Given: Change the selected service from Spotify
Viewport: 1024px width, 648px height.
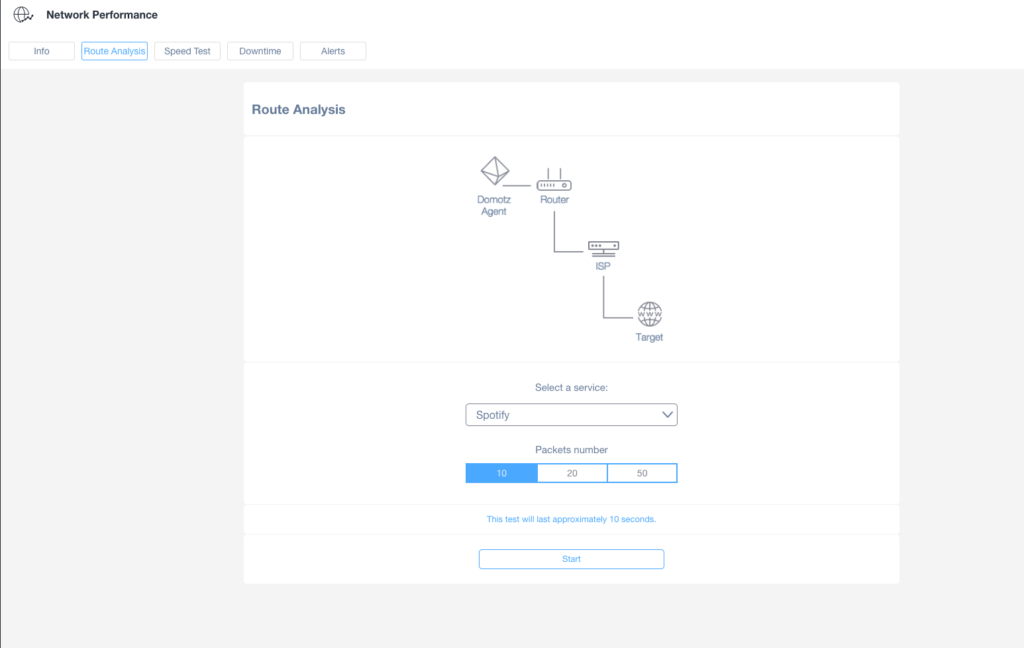Looking at the screenshot, I should pyautogui.click(x=571, y=414).
